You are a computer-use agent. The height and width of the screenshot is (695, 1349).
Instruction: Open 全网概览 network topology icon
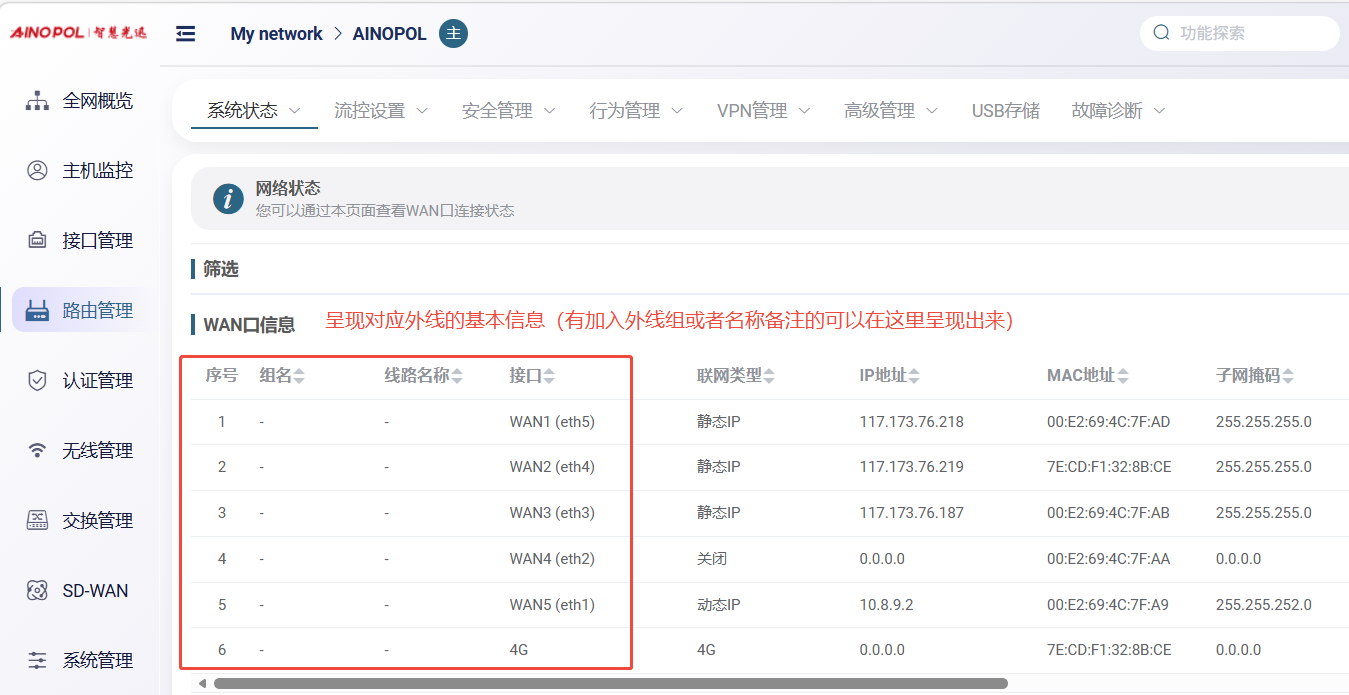pos(37,101)
